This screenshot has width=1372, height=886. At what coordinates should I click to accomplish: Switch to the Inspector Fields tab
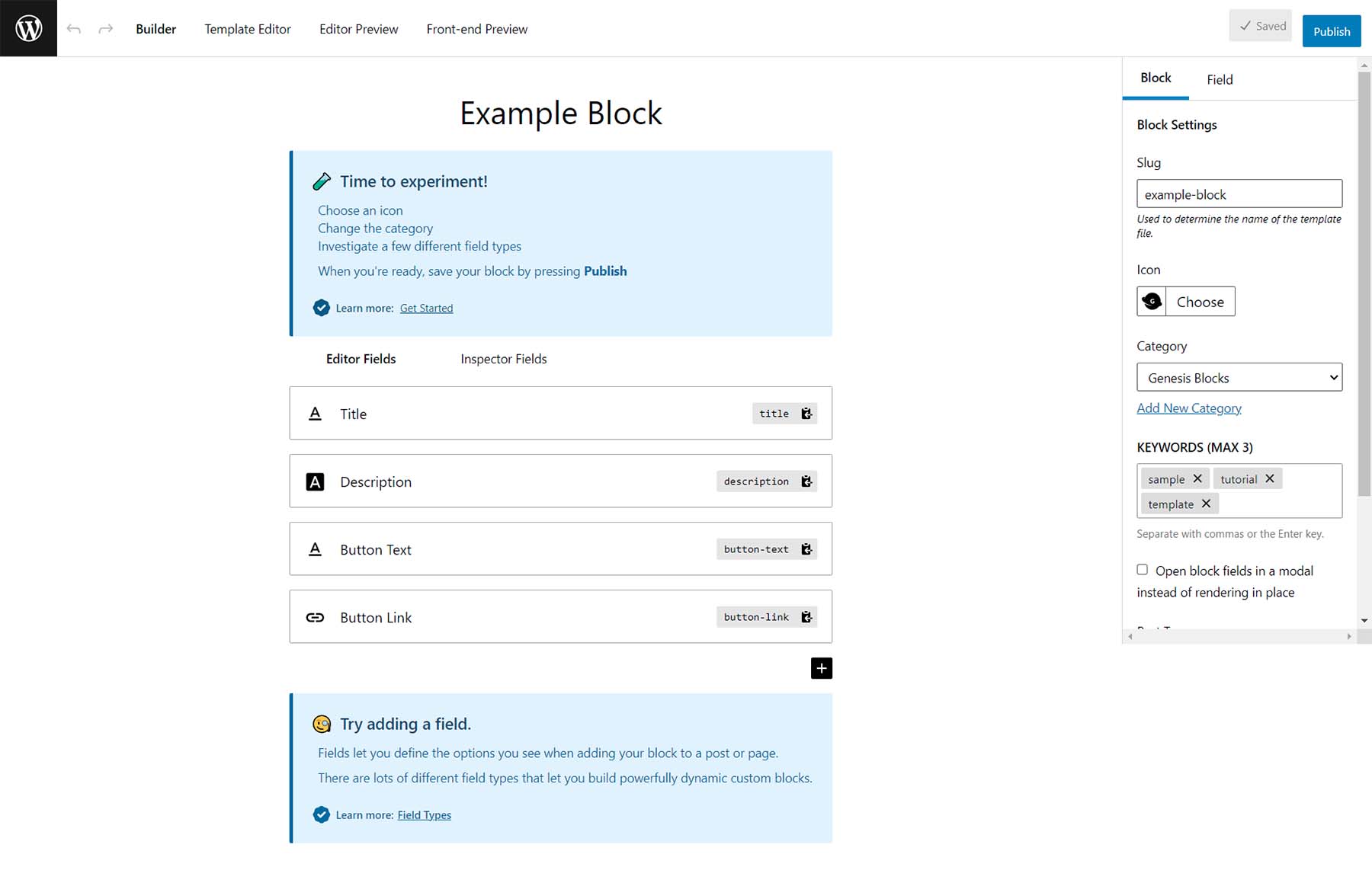tap(503, 359)
